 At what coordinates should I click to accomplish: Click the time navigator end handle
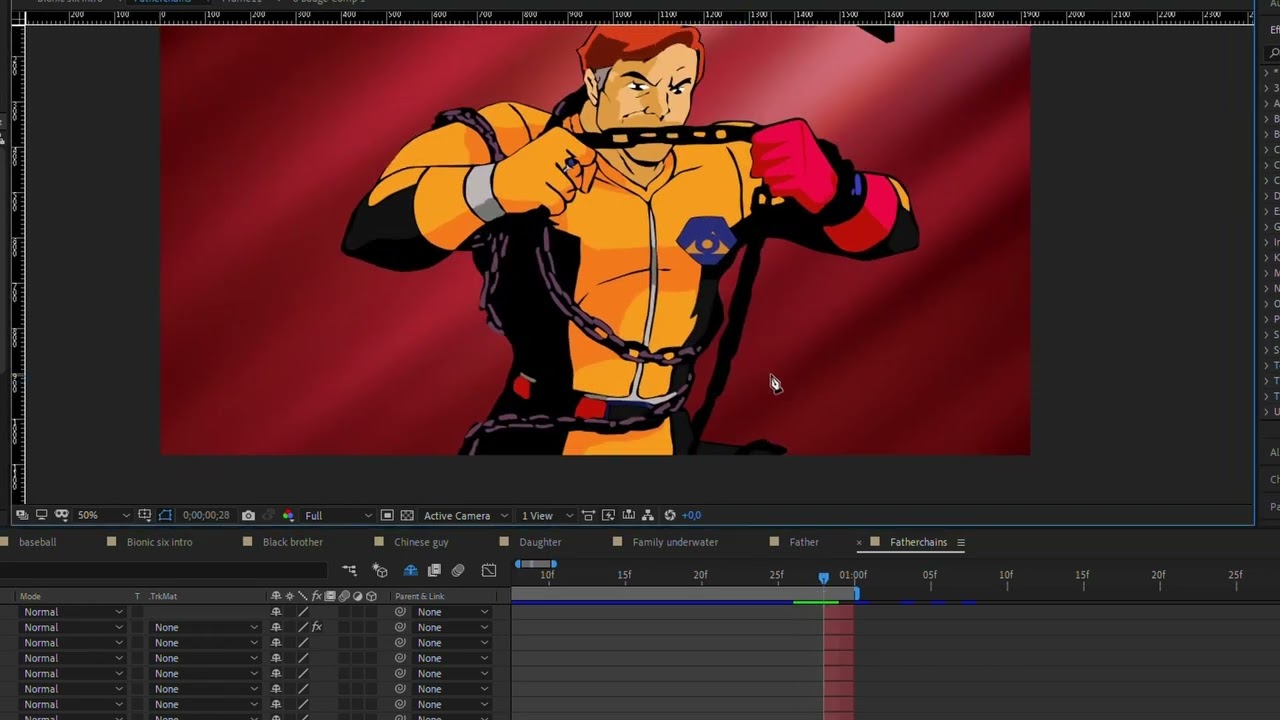[x=554, y=564]
